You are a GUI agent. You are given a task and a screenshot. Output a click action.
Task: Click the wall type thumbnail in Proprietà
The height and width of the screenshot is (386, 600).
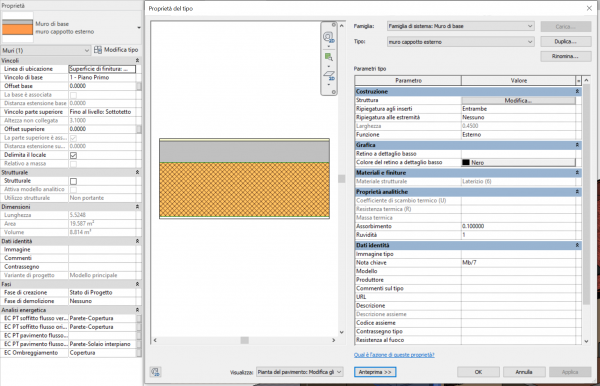[18, 27]
